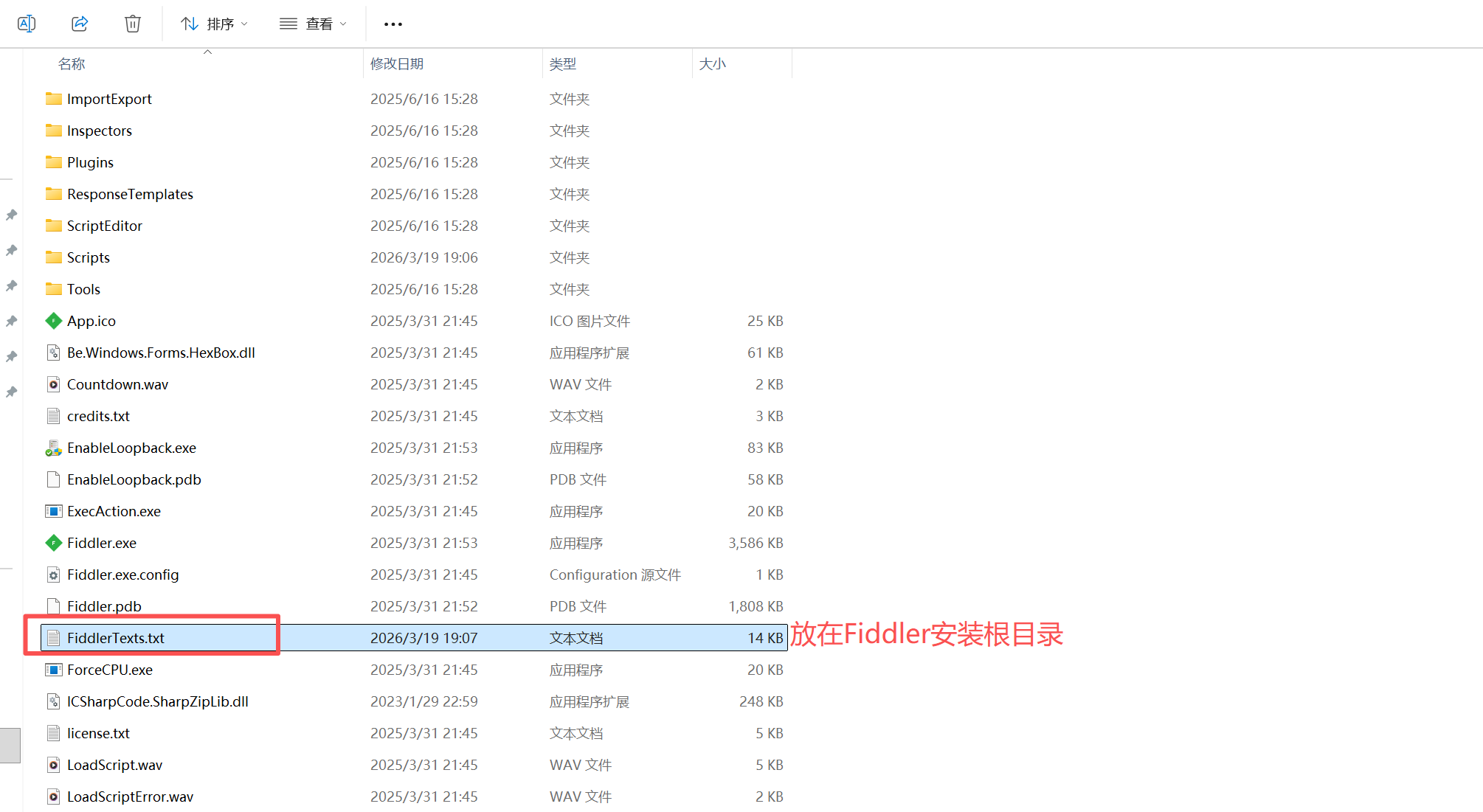Open the three-dots more options menu
1483x812 pixels.
click(393, 24)
